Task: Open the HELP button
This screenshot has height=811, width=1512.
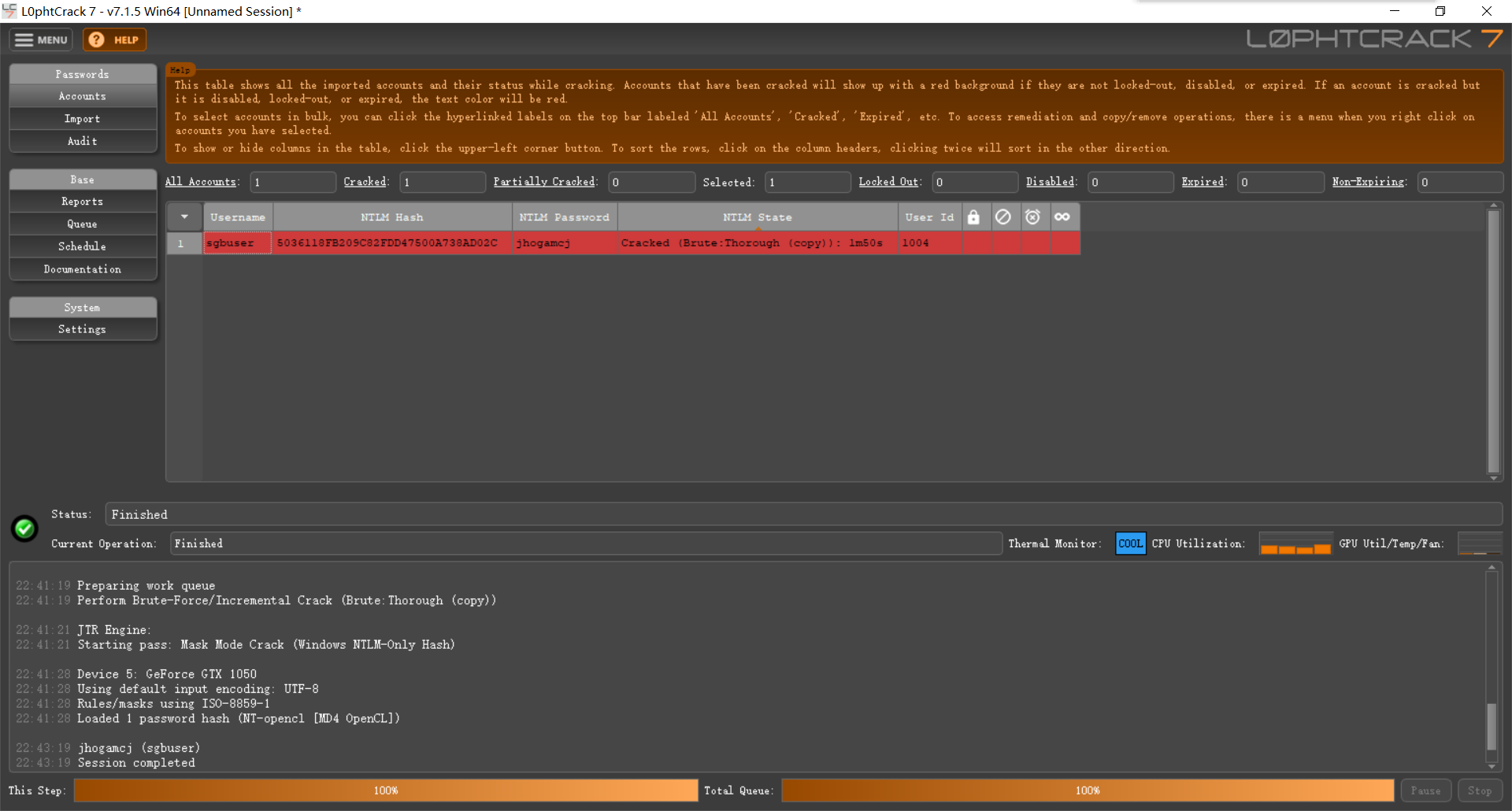Action: click(x=115, y=39)
